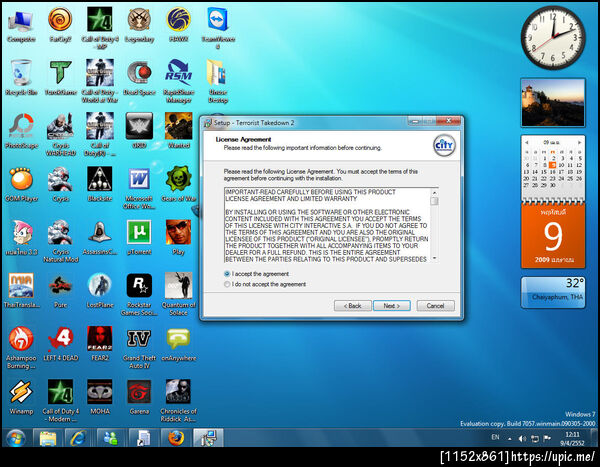Screen dimensions: 600x467
Task: Select the FEAR2 desktop icon
Action: (99, 344)
